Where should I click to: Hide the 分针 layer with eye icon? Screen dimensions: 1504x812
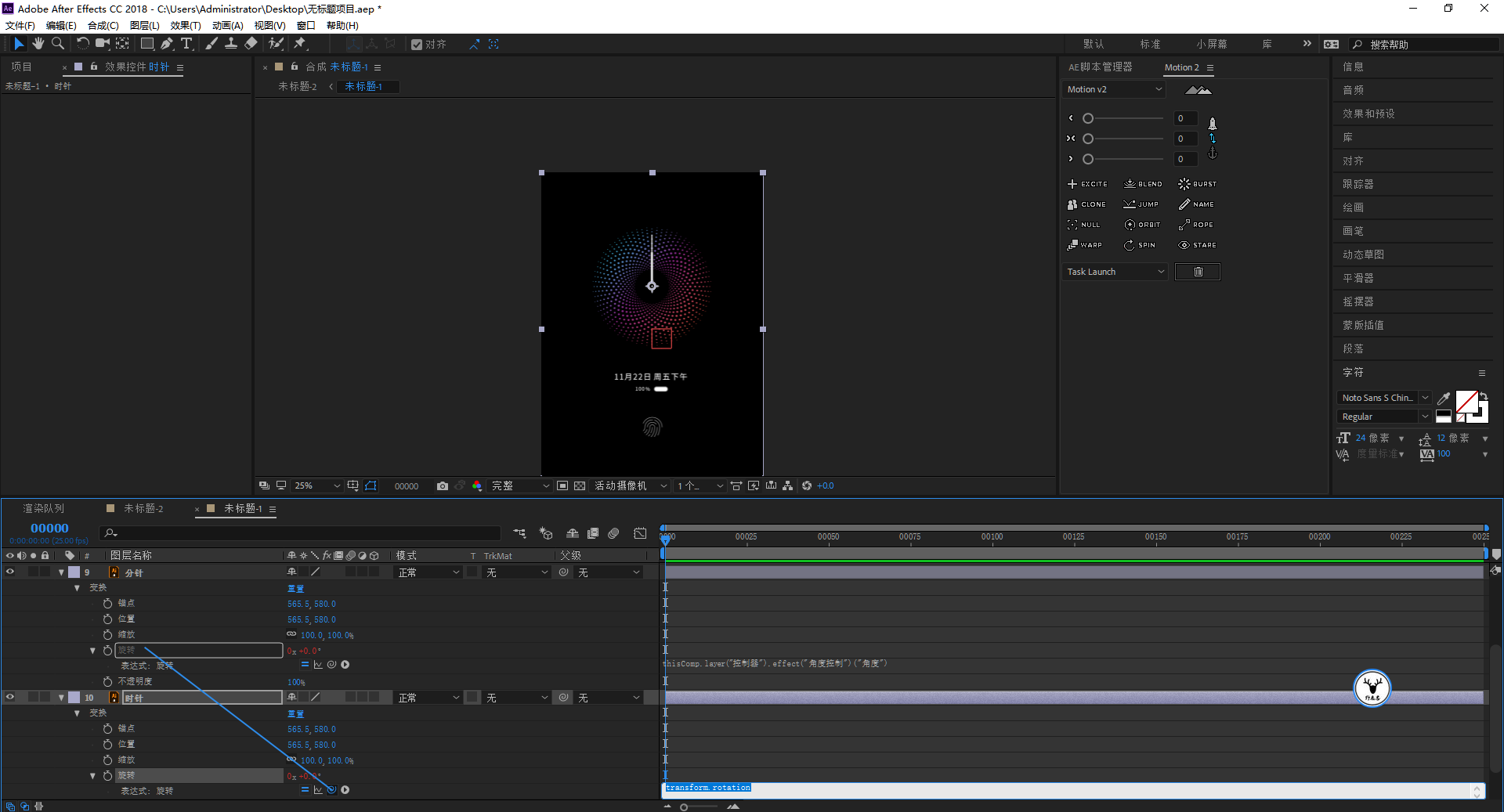click(x=10, y=572)
